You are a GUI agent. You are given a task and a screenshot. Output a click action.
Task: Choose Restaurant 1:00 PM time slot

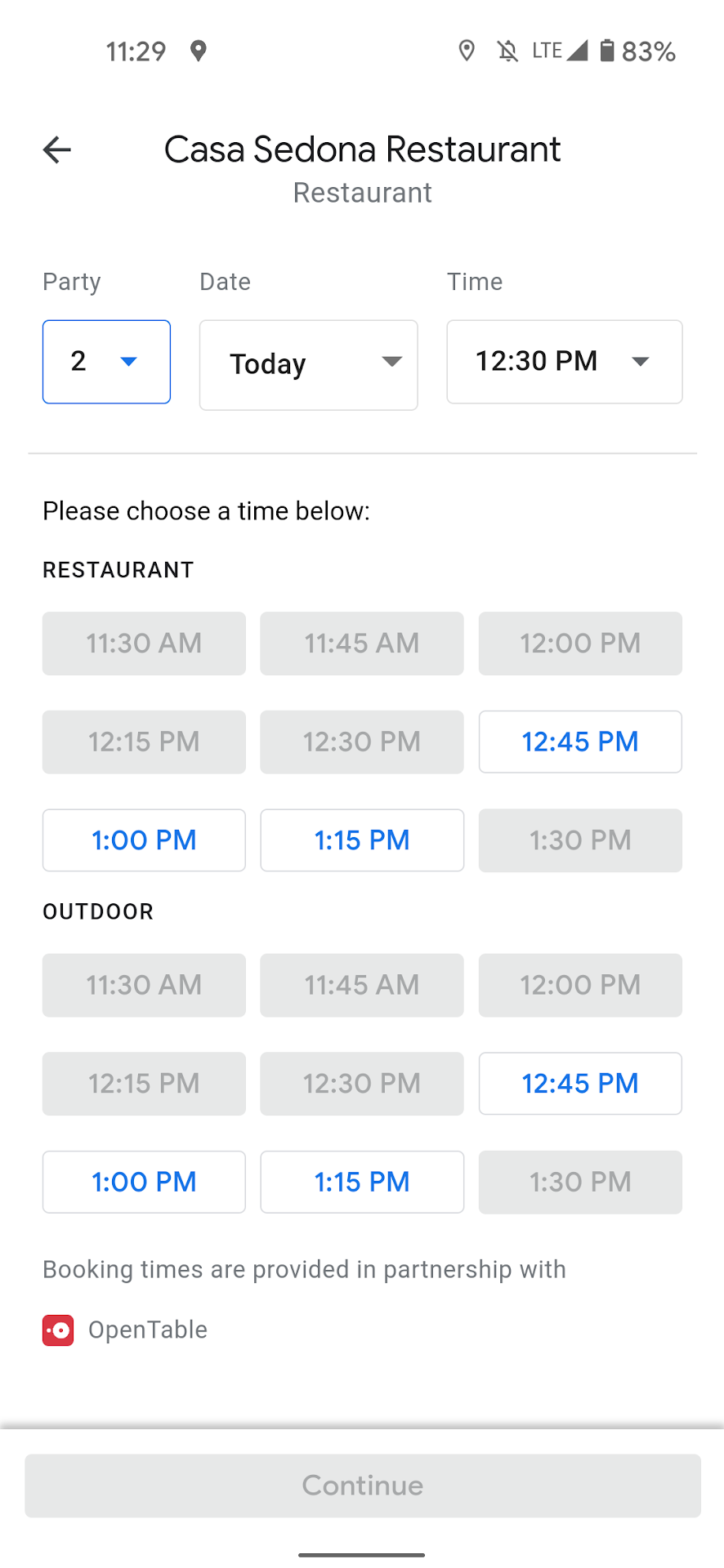click(144, 840)
